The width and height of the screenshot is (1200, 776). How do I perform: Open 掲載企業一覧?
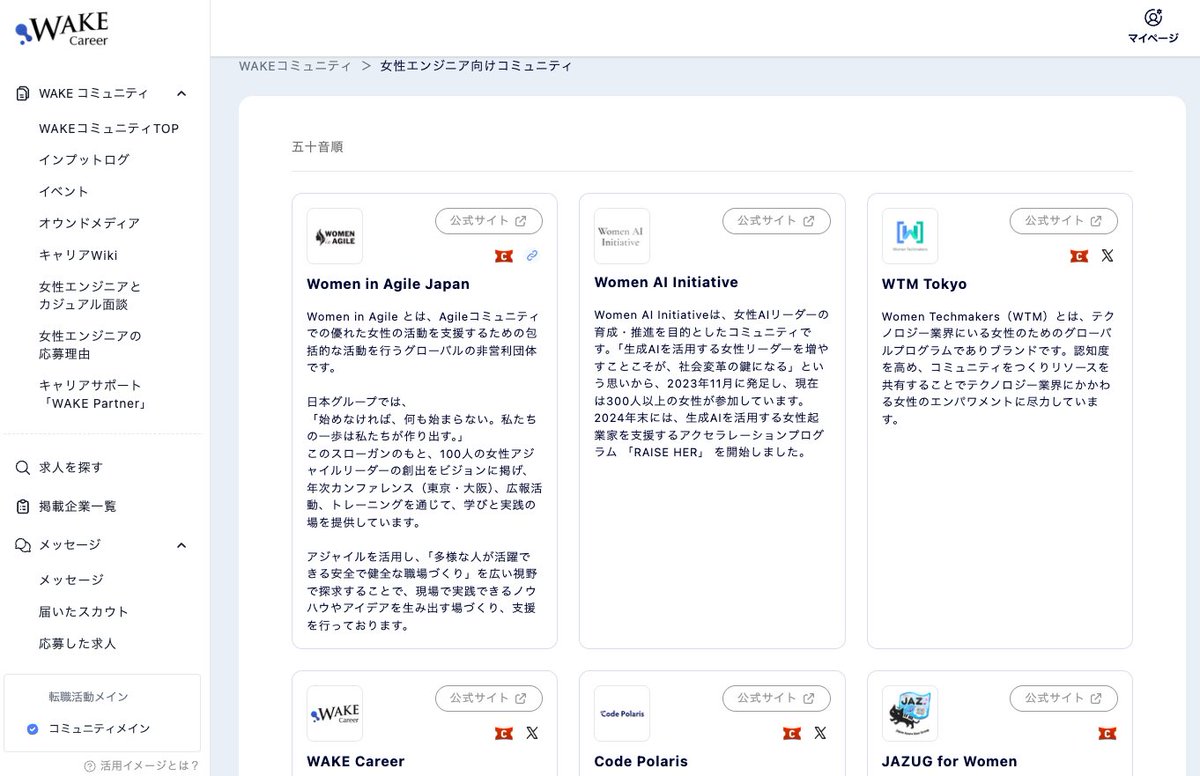(78, 507)
